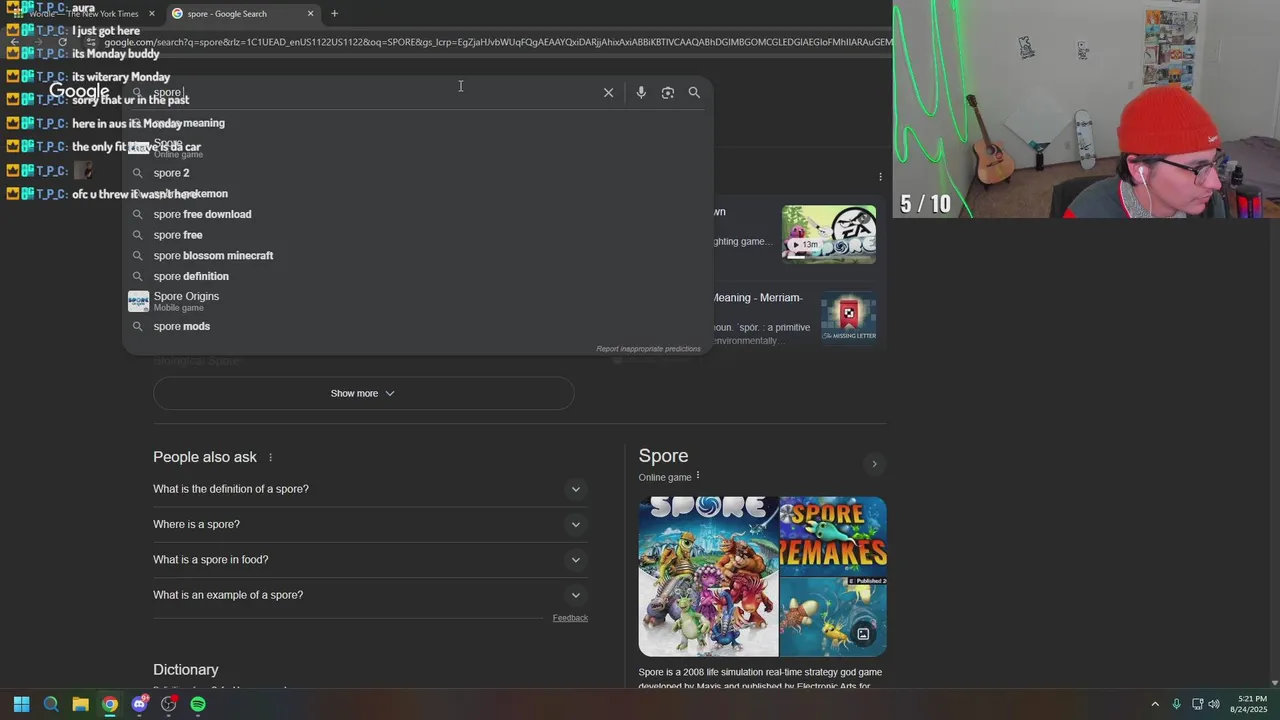The height and width of the screenshot is (720, 1280).
Task: Expand What is a spore in food
Action: [x=370, y=560]
